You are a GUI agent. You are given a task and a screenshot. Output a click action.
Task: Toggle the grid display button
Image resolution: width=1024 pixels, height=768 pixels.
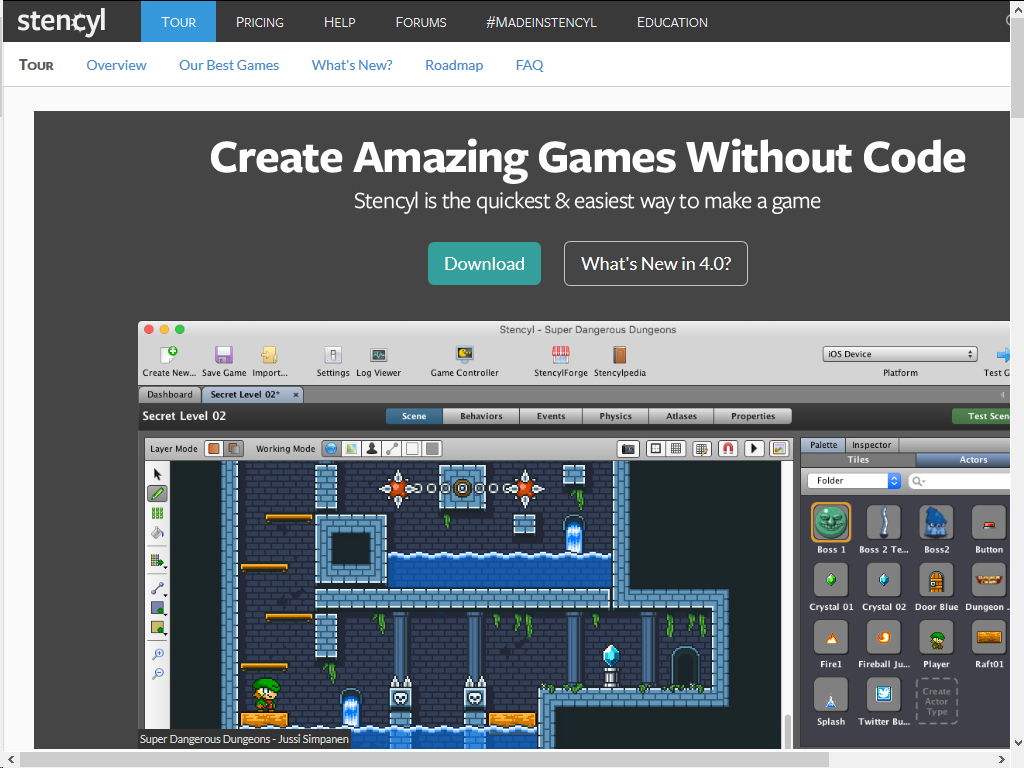click(x=677, y=449)
